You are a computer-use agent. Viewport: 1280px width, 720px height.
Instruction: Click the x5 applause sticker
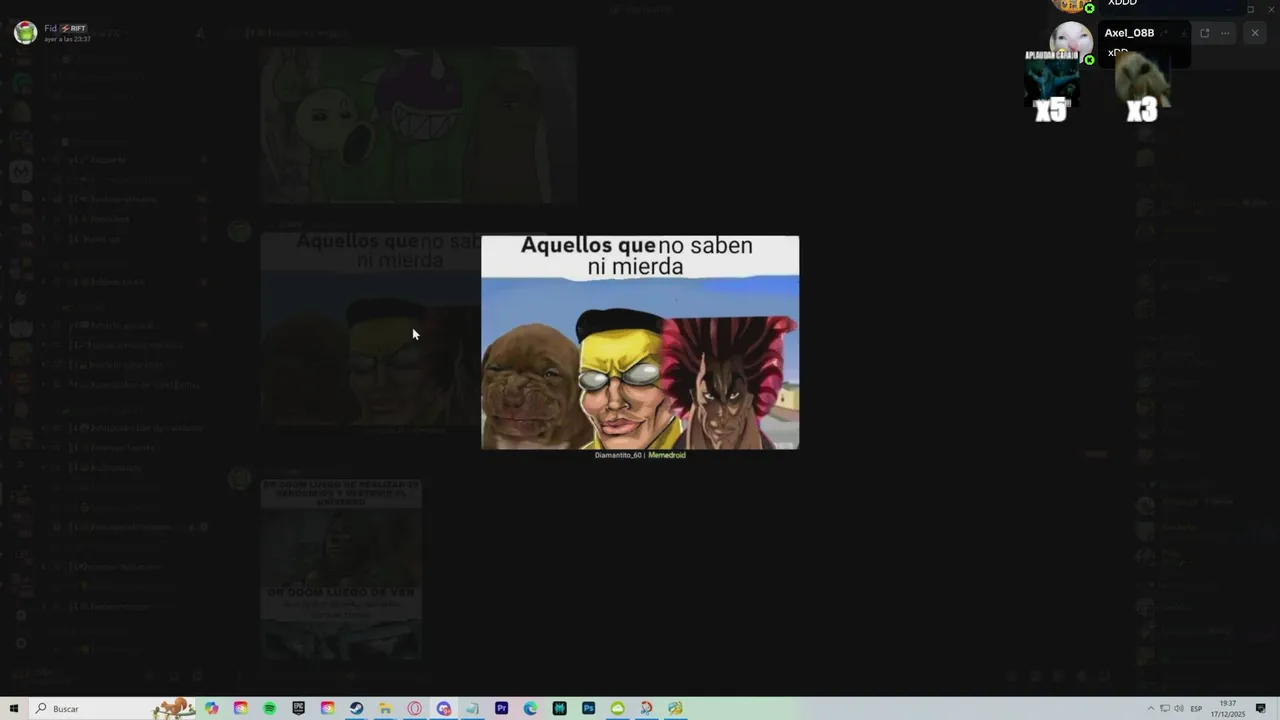1051,87
